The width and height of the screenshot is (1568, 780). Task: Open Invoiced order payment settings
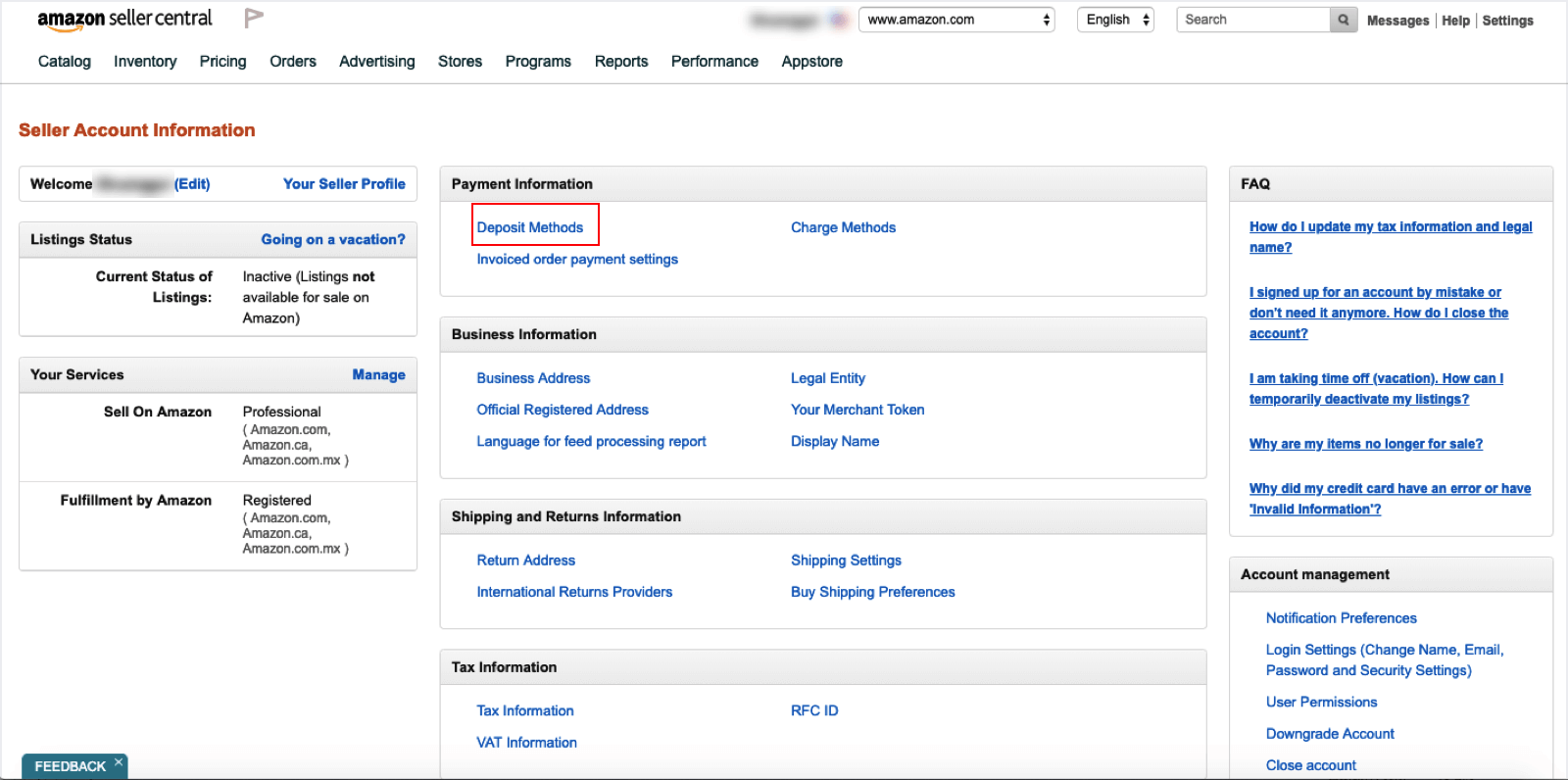pyautogui.click(x=577, y=259)
